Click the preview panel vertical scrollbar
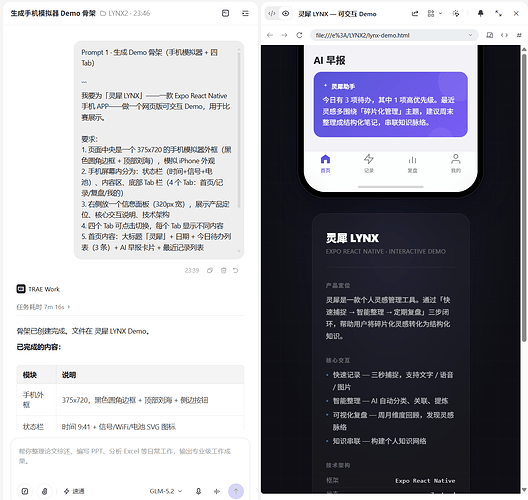This screenshot has width=528, height=500. point(524,196)
